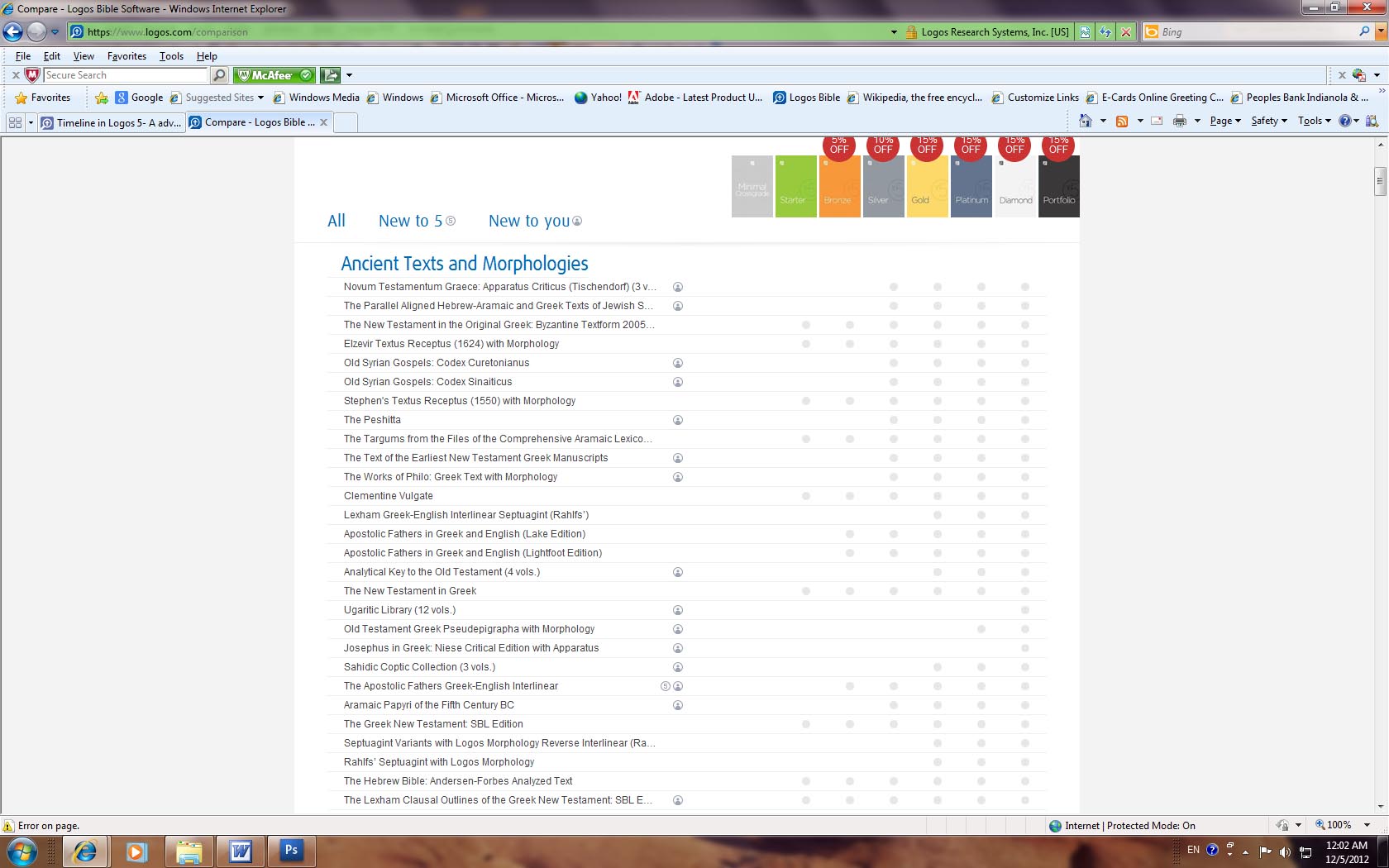
Task: Go back with the browser back arrow
Action: [12, 31]
